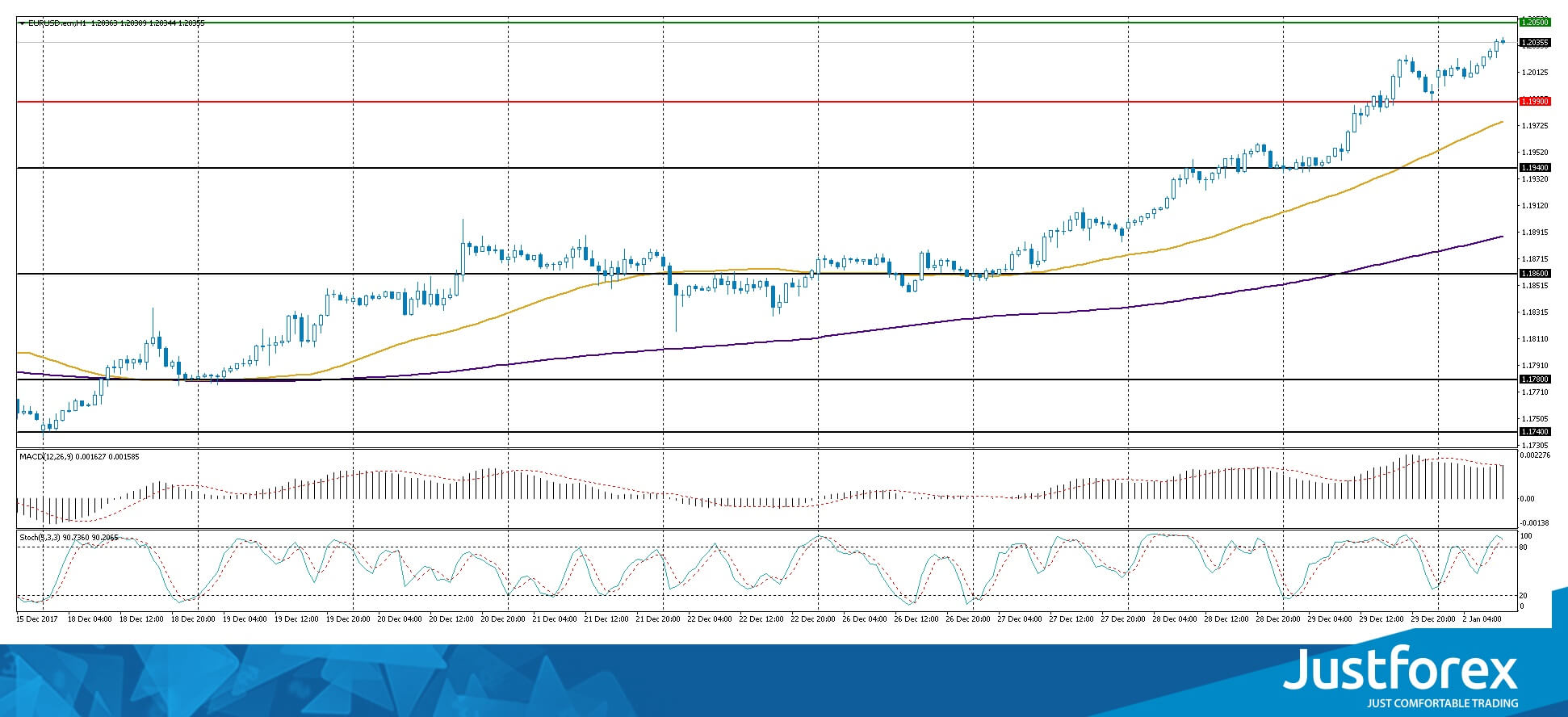
Task: Click the chart menu triangle beside EURUSD.ecn
Action: [x=22, y=23]
